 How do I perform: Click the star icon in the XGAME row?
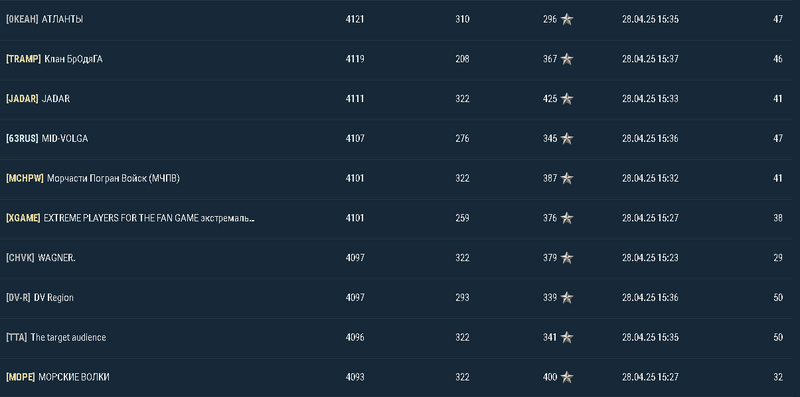click(x=567, y=218)
